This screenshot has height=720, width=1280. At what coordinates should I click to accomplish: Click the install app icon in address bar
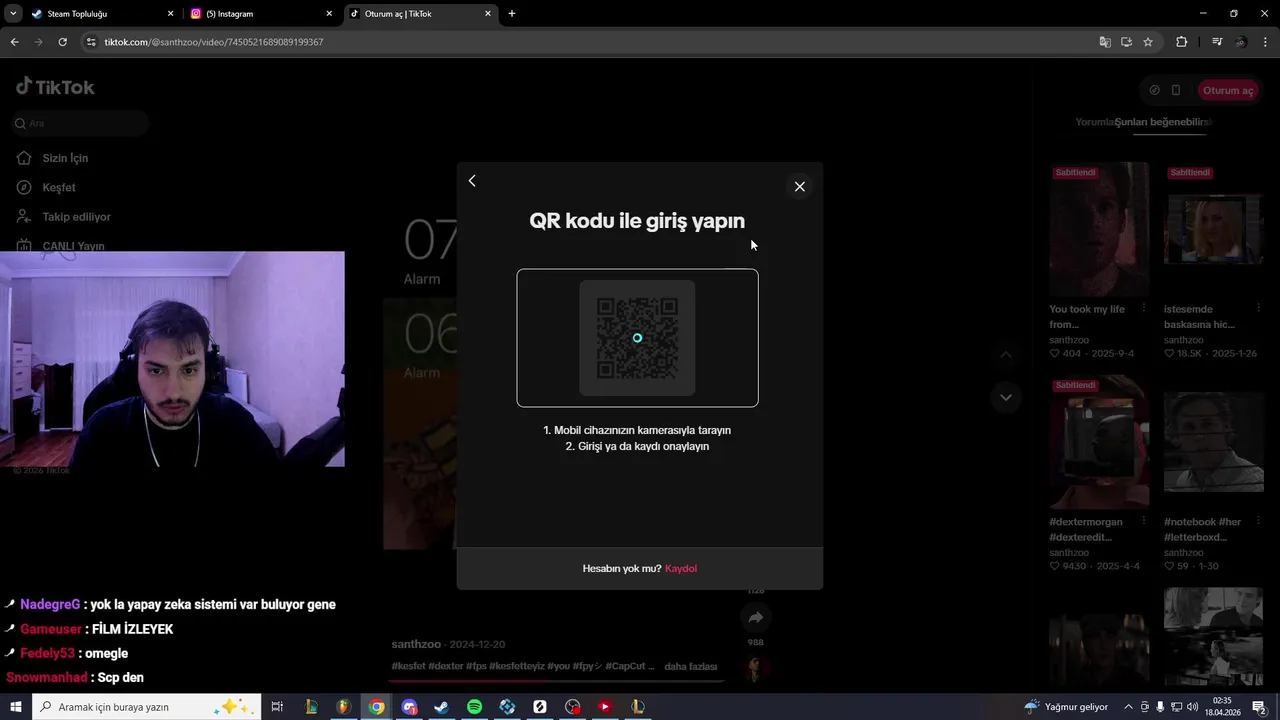1126,42
